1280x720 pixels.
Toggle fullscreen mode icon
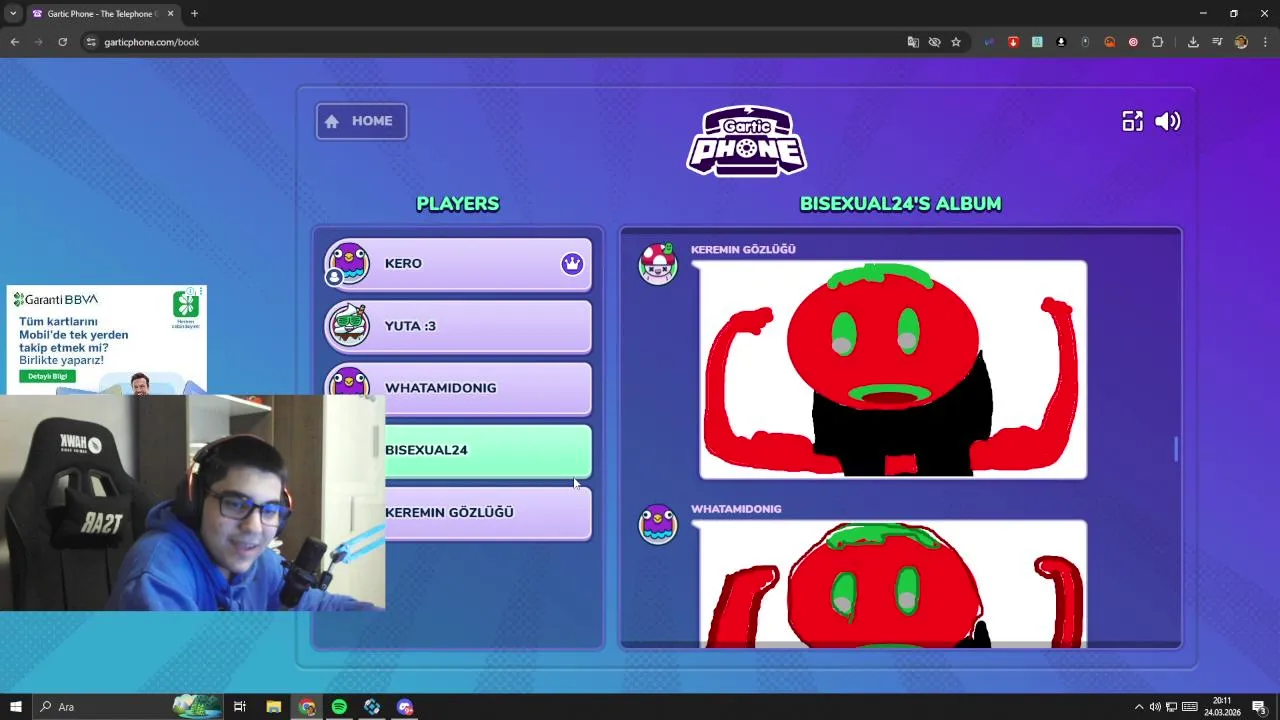tap(1132, 121)
